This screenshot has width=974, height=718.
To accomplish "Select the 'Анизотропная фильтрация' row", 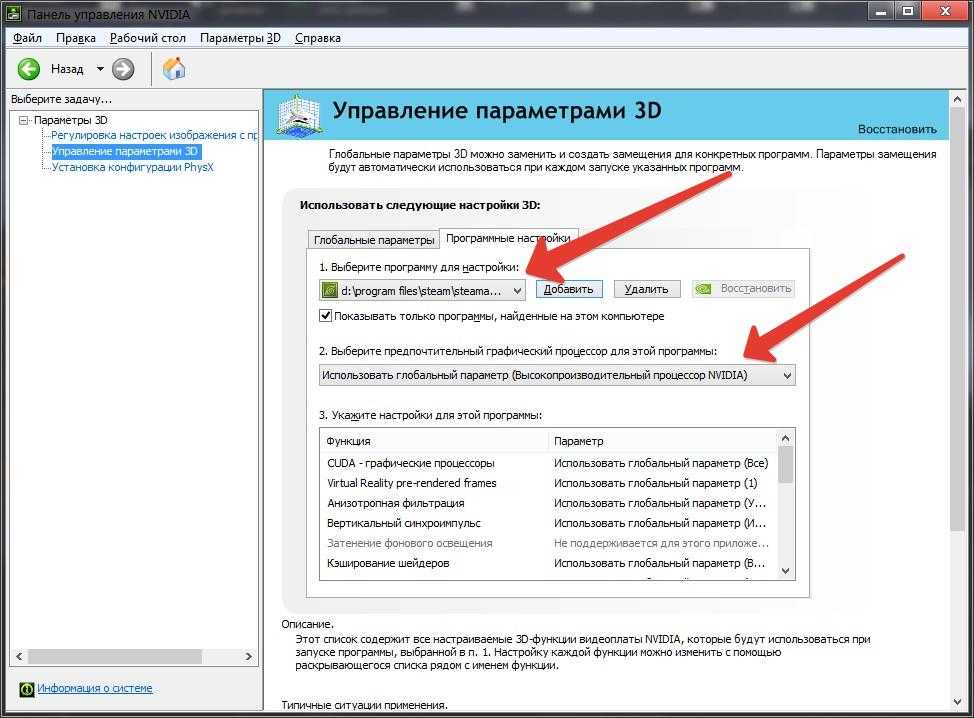I will pyautogui.click(x=547, y=503).
